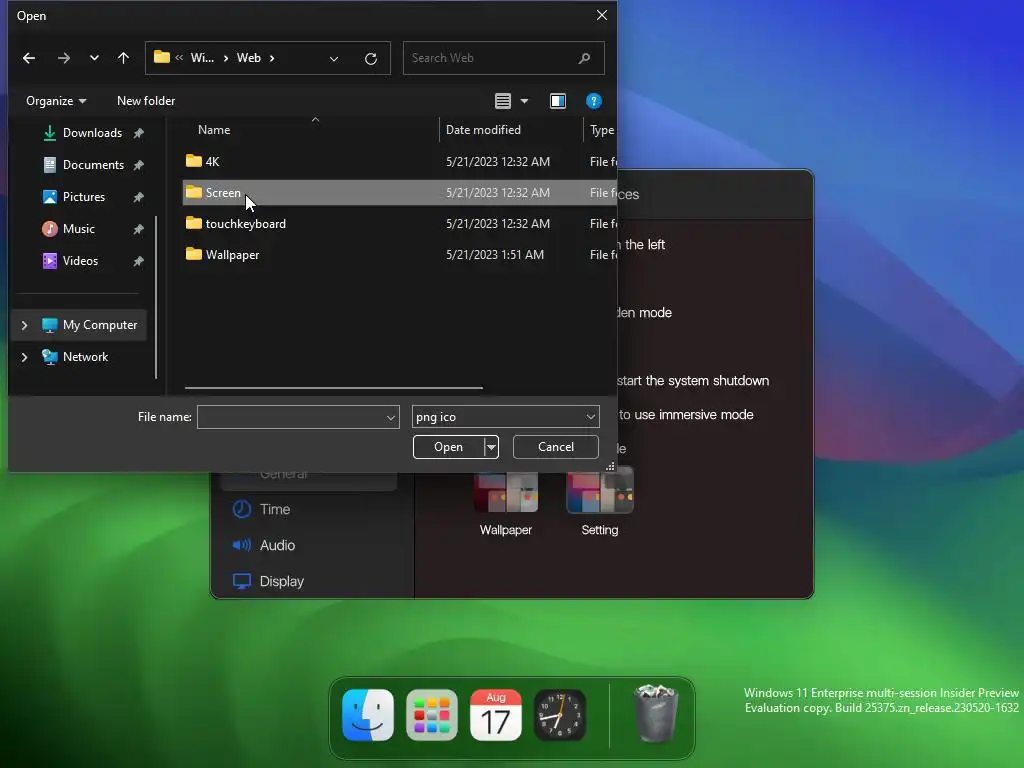The image size is (1024, 768).
Task: Open Trash from the dock
Action: [x=656, y=714]
